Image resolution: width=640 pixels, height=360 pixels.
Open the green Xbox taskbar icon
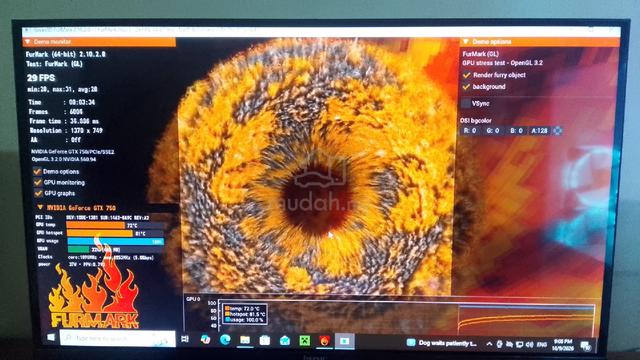[x=304, y=340]
